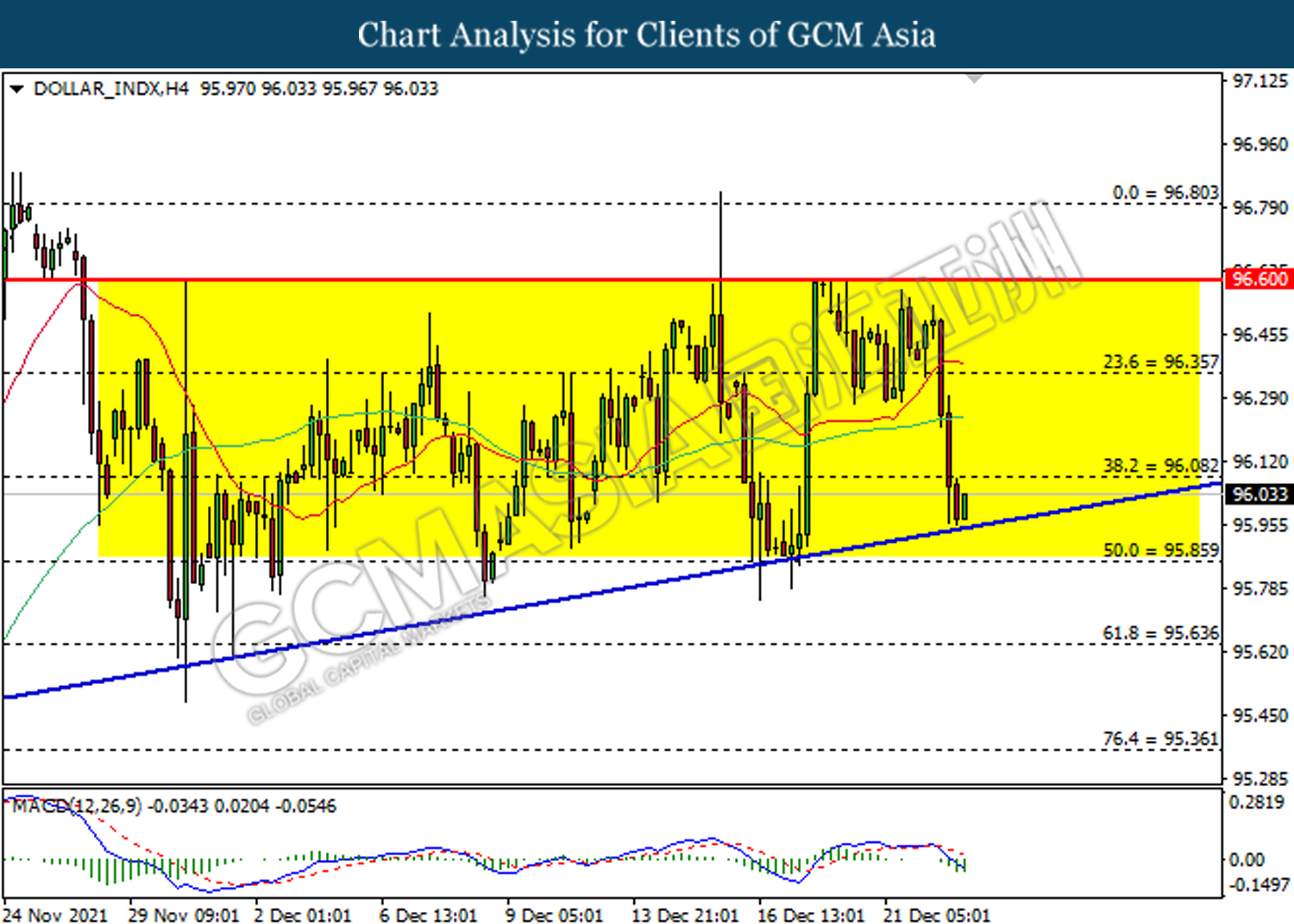Click the time axis label 16 Dec 13:01
This screenshot has width=1294, height=924.
[811, 915]
